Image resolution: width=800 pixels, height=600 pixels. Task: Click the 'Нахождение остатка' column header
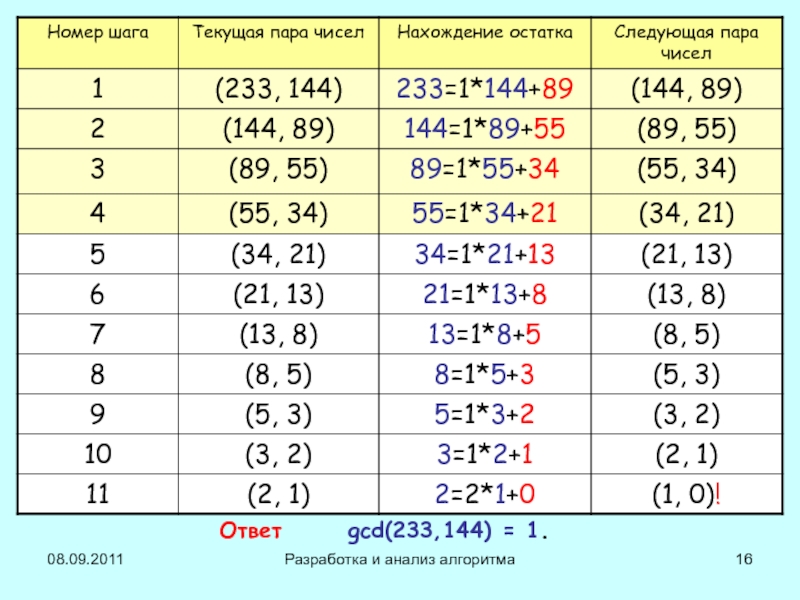coord(485,43)
